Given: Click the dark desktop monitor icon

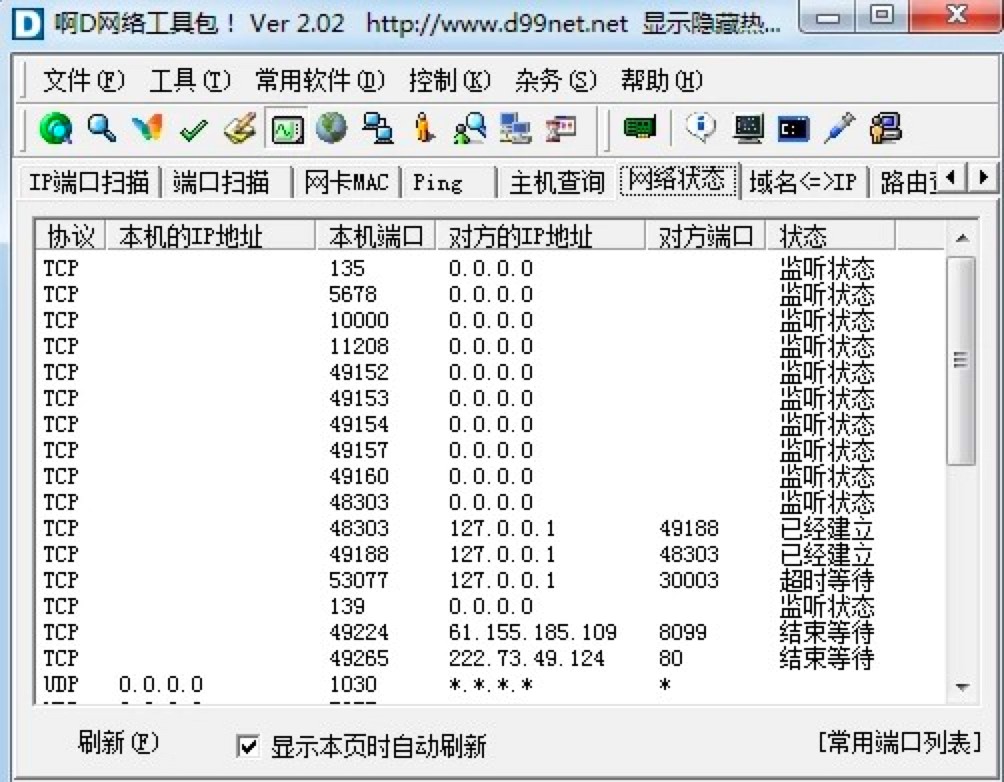Looking at the screenshot, I should [748, 127].
